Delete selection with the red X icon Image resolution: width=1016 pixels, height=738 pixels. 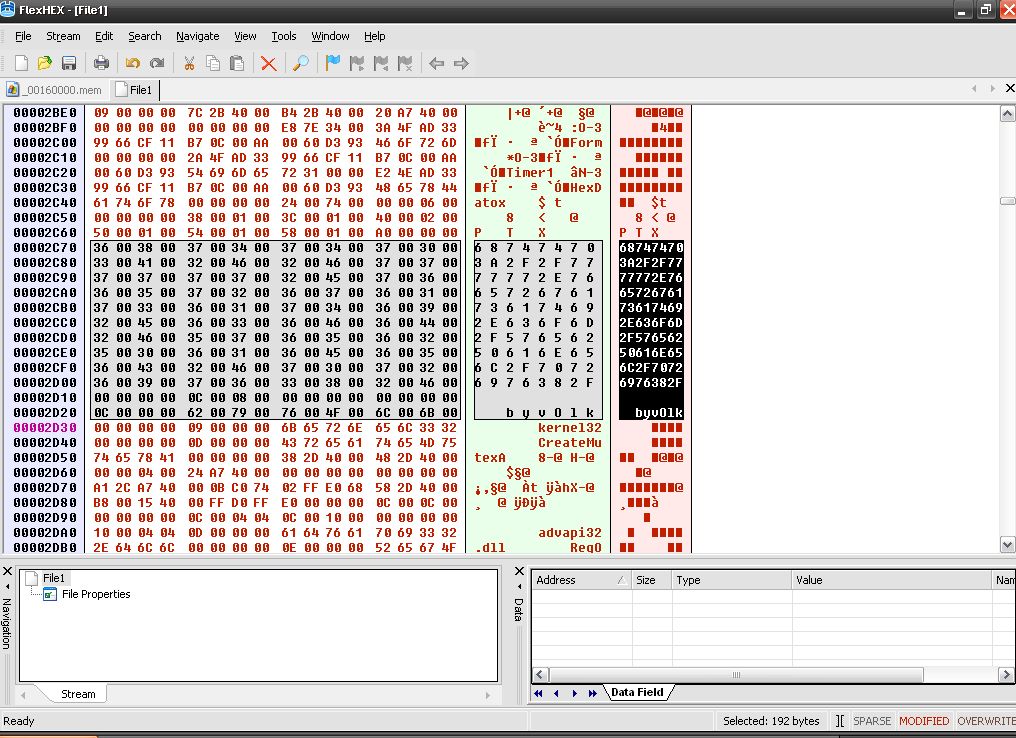point(268,63)
